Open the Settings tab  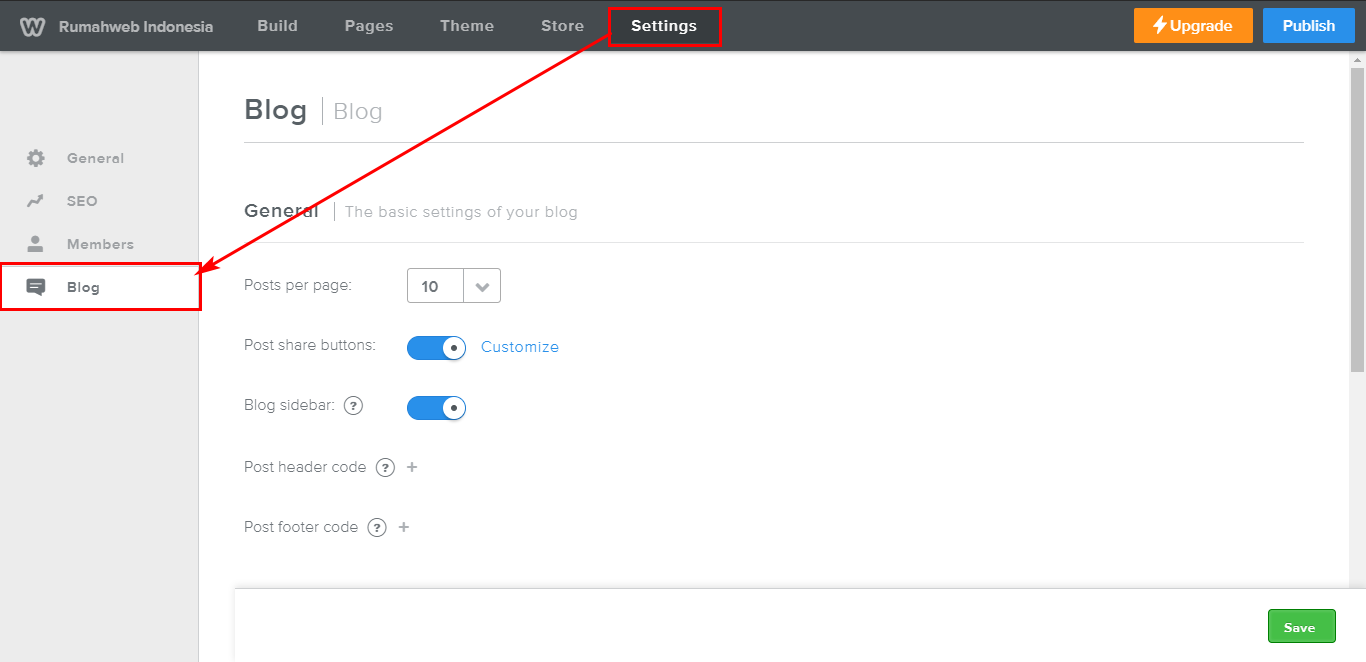[664, 26]
